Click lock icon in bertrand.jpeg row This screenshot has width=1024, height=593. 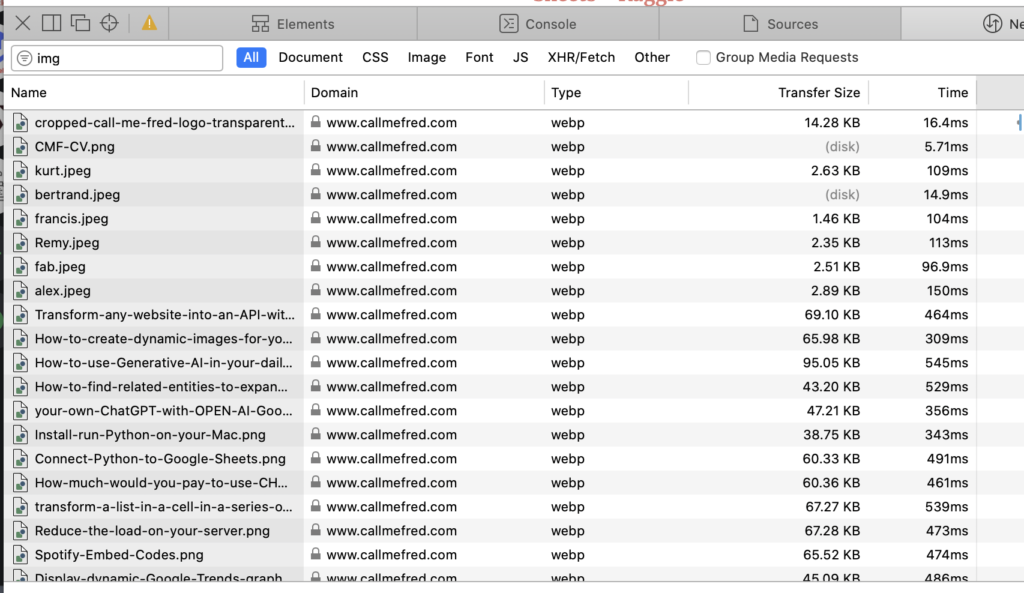(315, 194)
